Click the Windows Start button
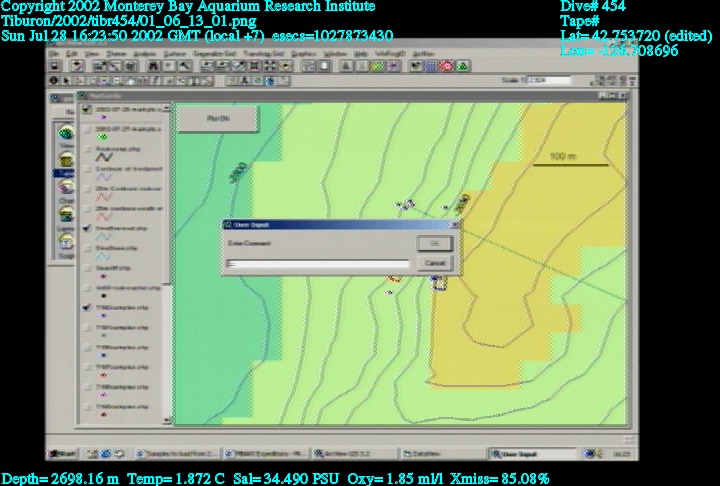The image size is (720, 486). coord(62,454)
